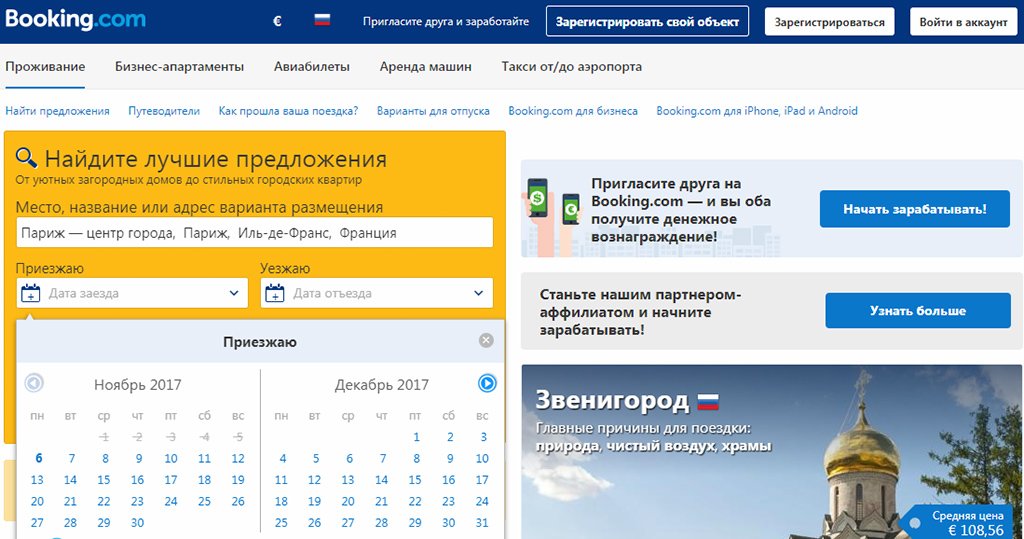Open Booking.com для iPhone, iPad и Android link

[x=757, y=111]
